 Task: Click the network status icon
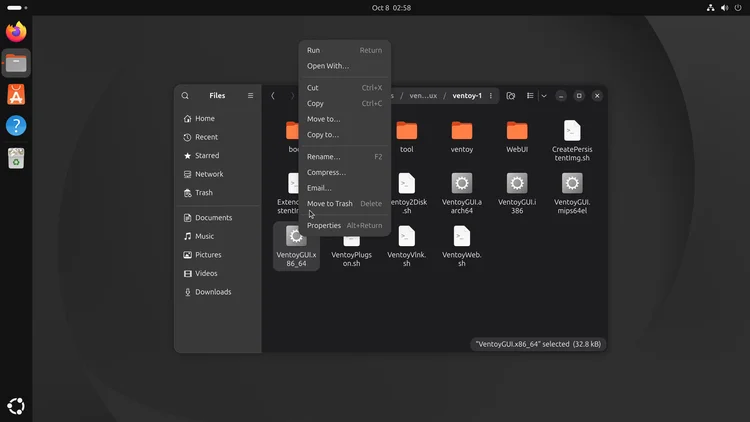click(x=710, y=8)
